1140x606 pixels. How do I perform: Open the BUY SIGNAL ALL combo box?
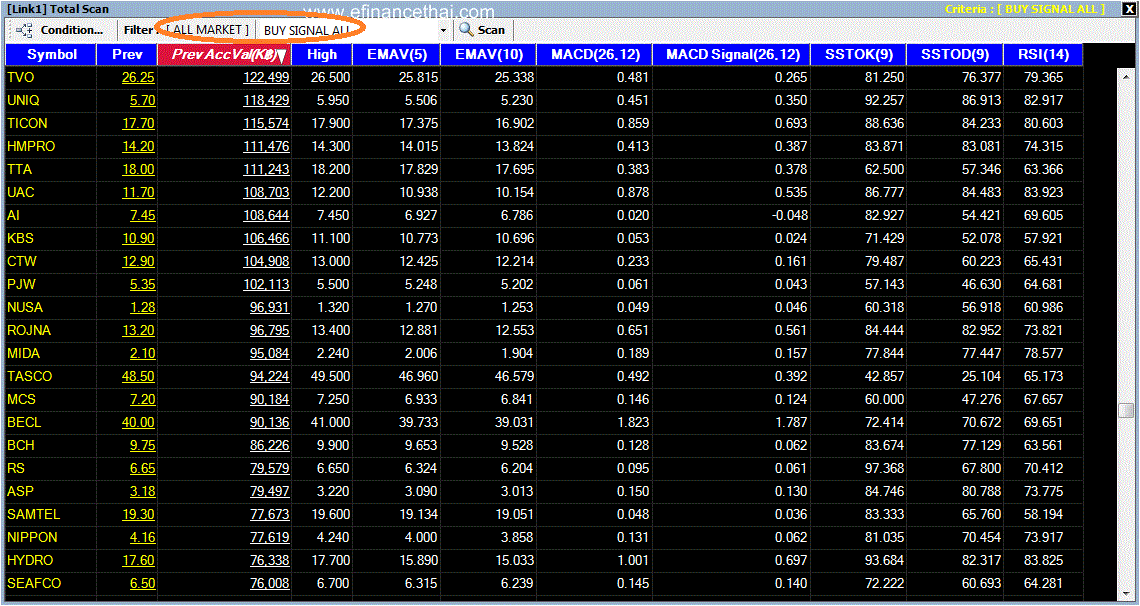pos(353,31)
